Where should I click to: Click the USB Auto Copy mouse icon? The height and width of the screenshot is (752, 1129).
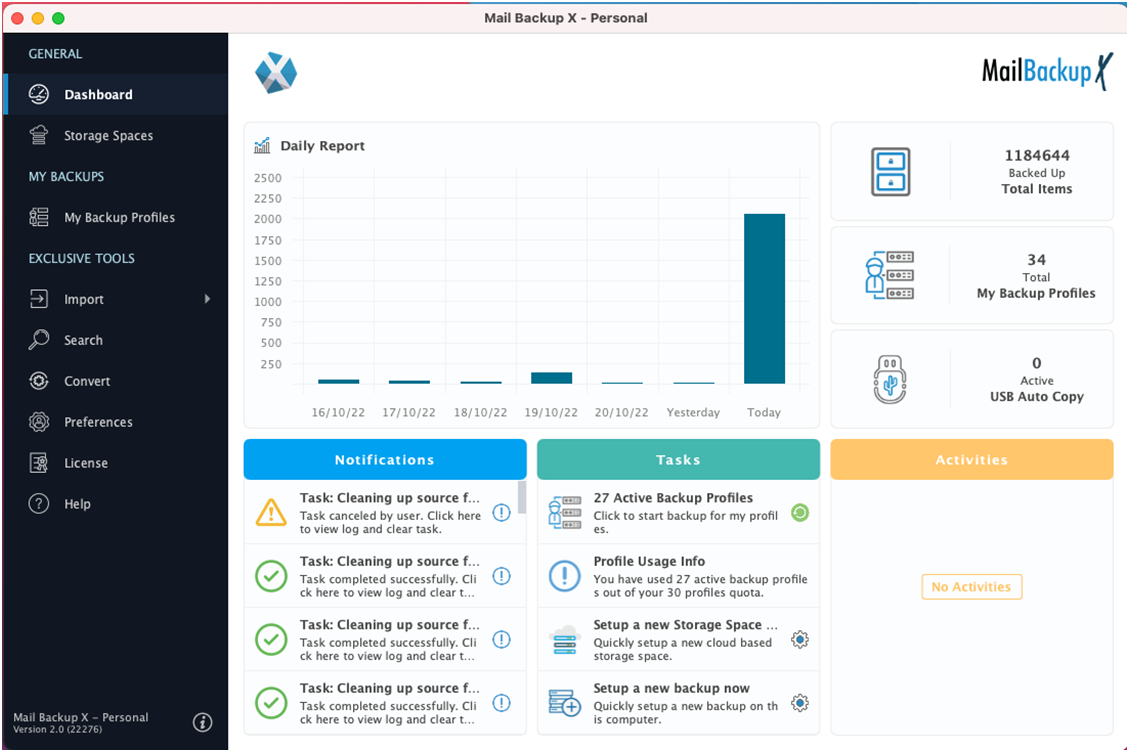[x=890, y=379]
